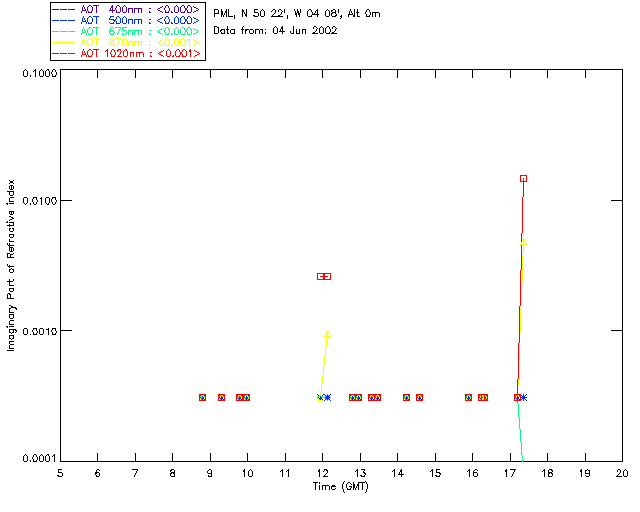Image resolution: width=640 pixels, height=512 pixels.
Task: Click the x-axis tick label 12
Action: [323, 474]
